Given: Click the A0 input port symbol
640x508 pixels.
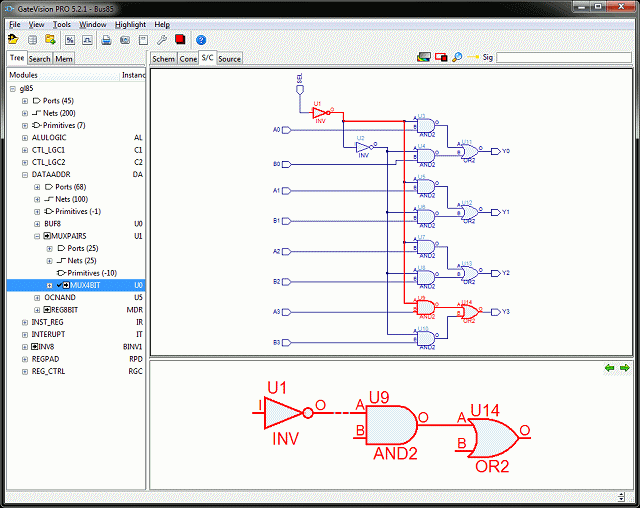Looking at the screenshot, I should tap(287, 130).
